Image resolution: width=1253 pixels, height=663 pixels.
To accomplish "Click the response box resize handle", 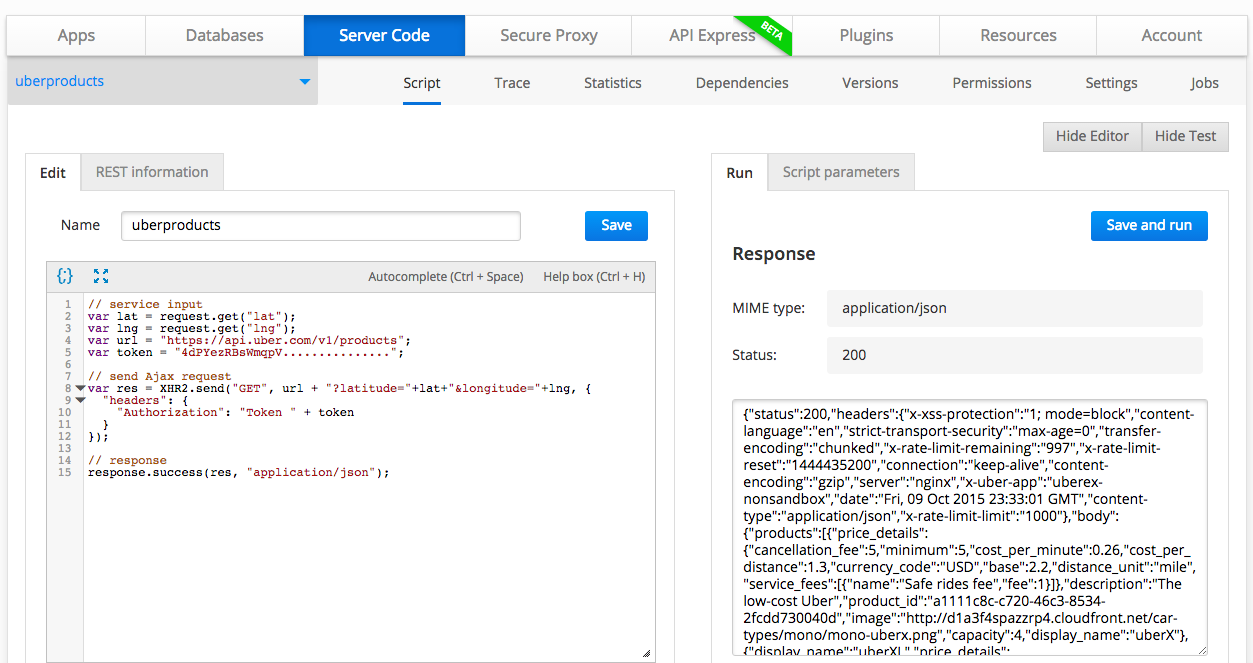I will [1199, 648].
